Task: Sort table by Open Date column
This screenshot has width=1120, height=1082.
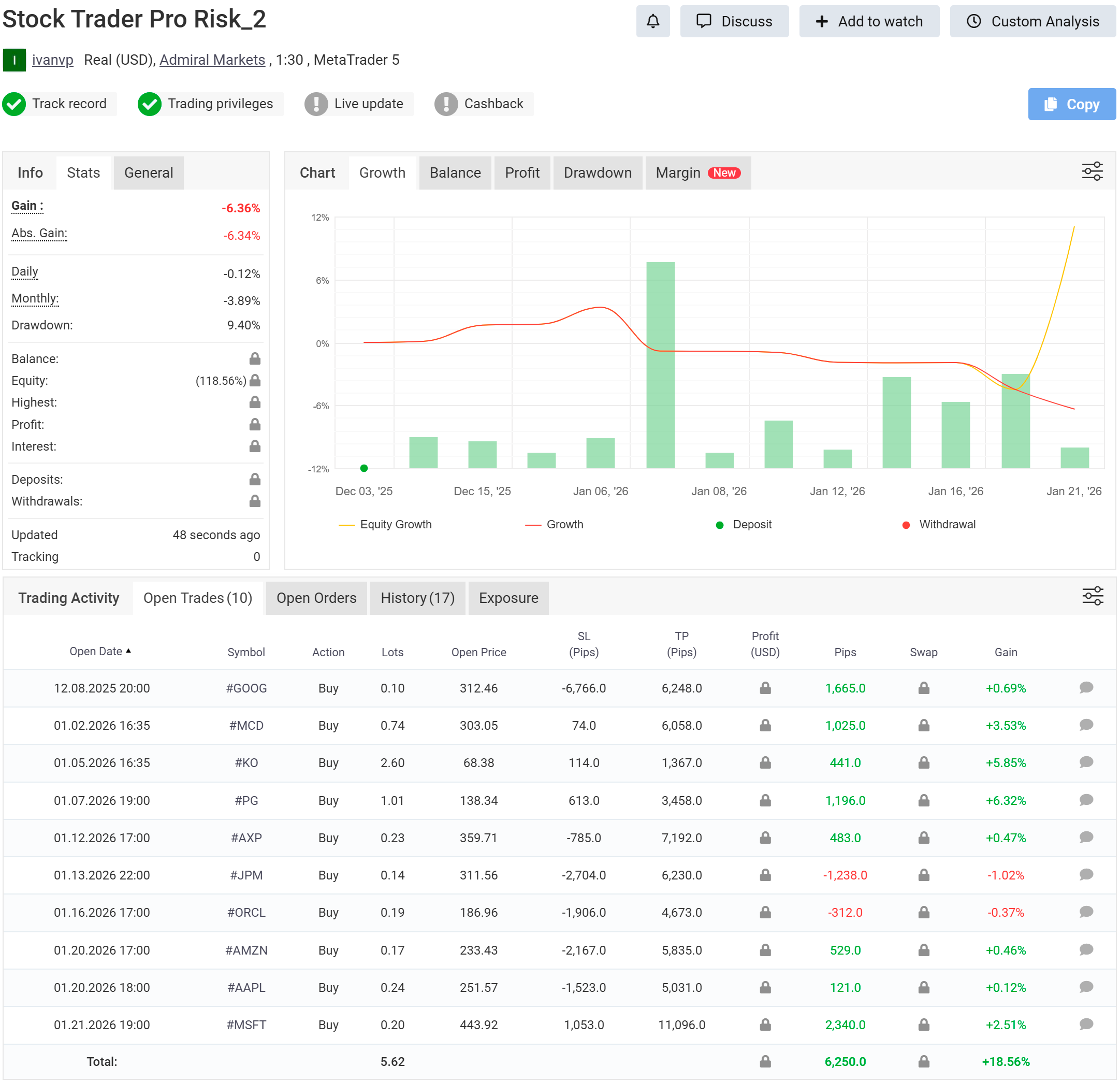Action: pos(96,651)
